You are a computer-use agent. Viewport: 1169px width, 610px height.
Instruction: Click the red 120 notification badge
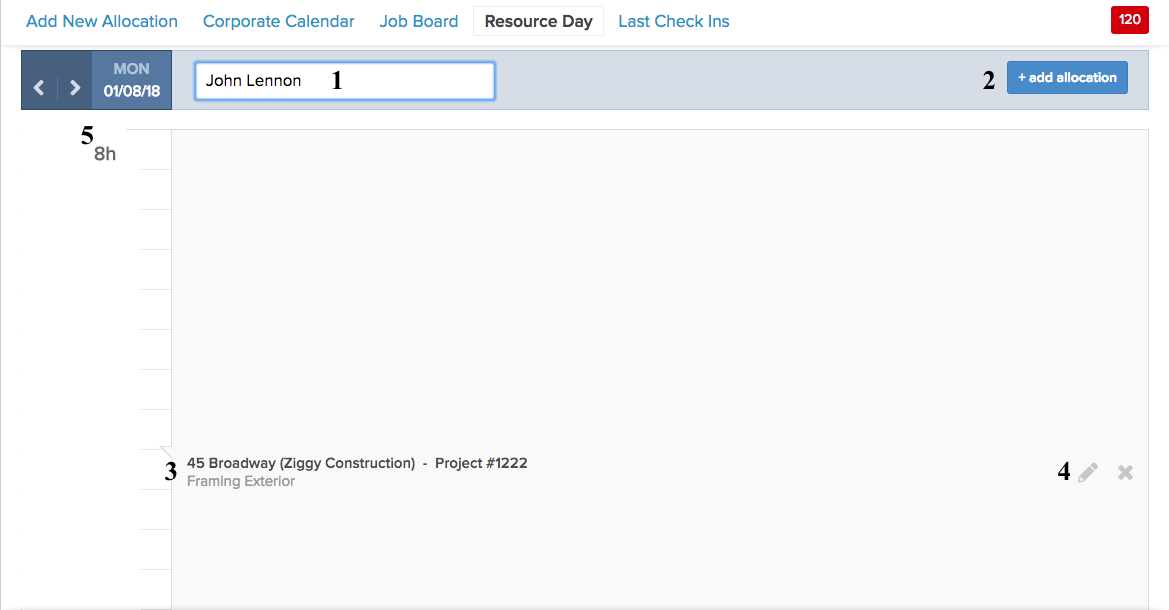(1129, 20)
